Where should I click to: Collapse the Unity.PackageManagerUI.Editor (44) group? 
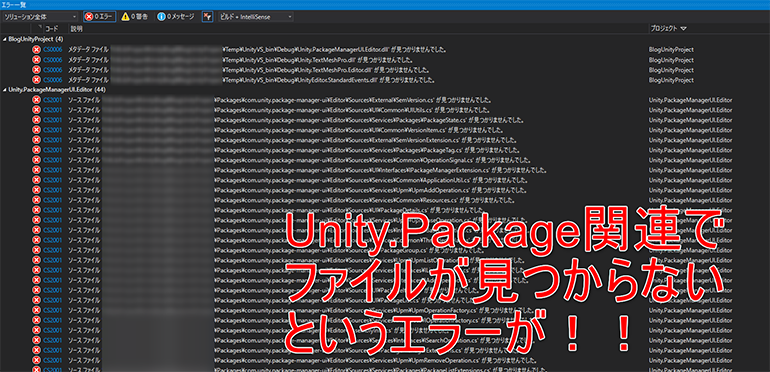tap(5, 90)
